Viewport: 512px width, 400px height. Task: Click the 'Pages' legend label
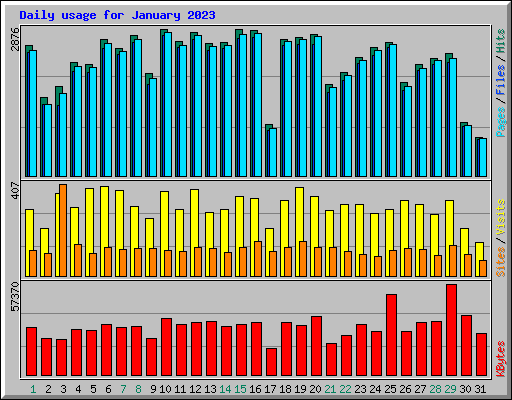(x=501, y=122)
